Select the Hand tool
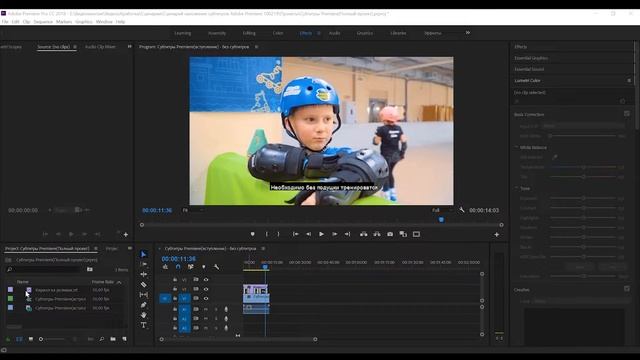 144,315
